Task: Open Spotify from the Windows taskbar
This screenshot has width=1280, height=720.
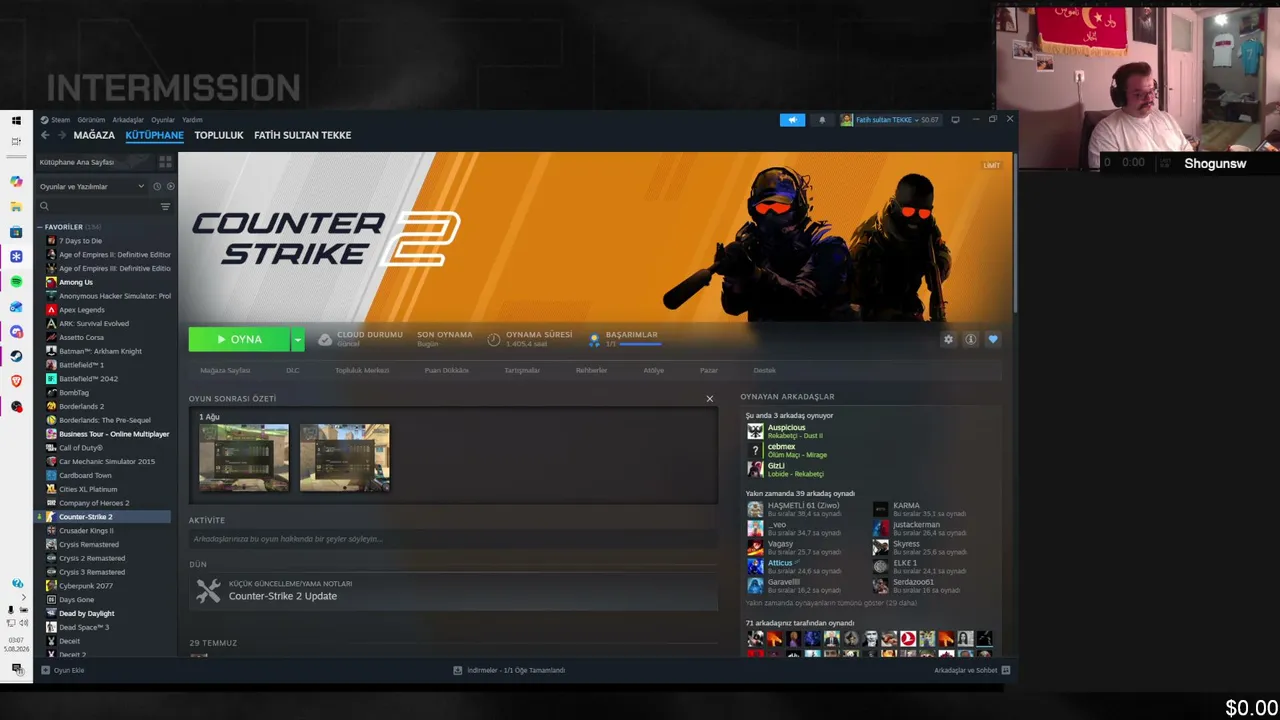Action: [x=16, y=282]
